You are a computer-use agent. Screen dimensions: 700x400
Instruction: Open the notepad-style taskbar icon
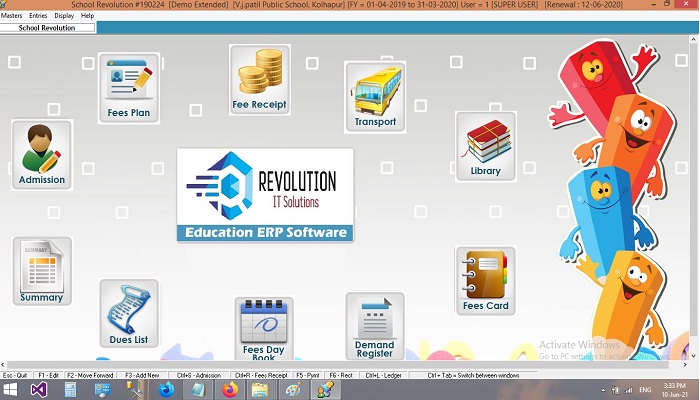[x=197, y=390]
